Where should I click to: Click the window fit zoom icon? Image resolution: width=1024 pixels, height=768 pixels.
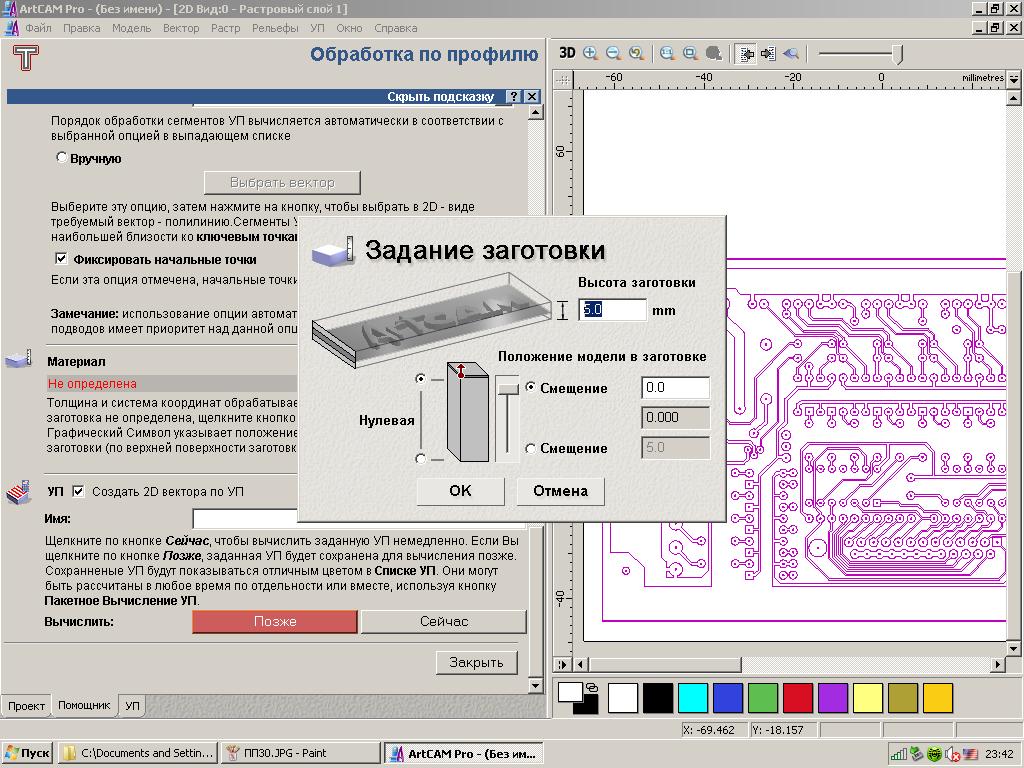pos(690,54)
